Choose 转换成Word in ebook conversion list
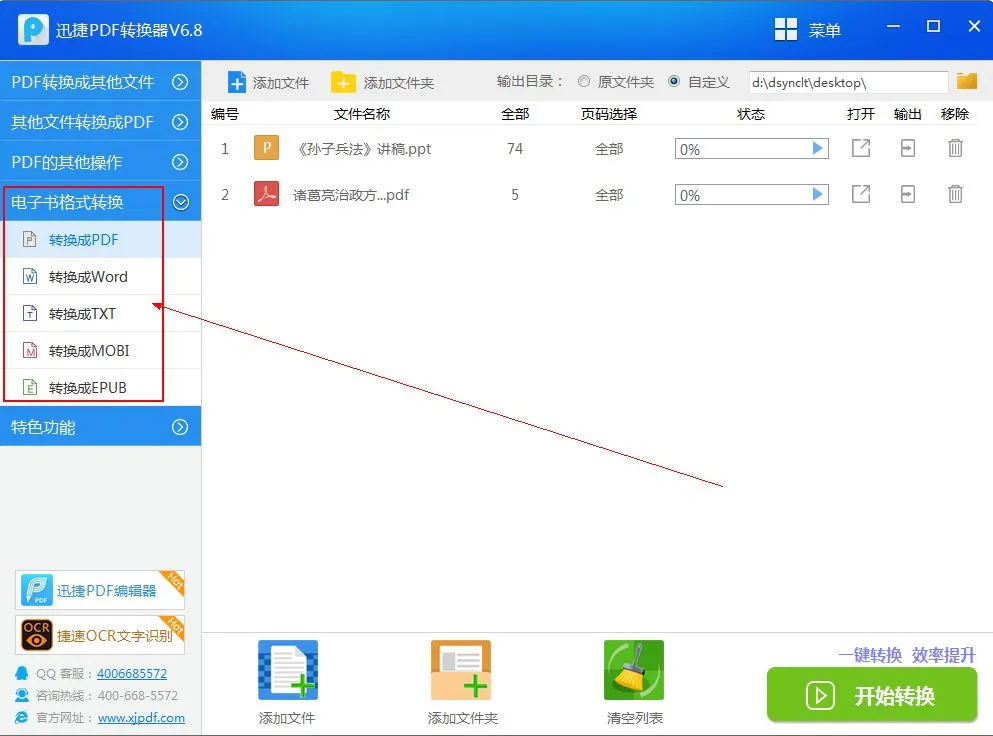 tap(100, 277)
